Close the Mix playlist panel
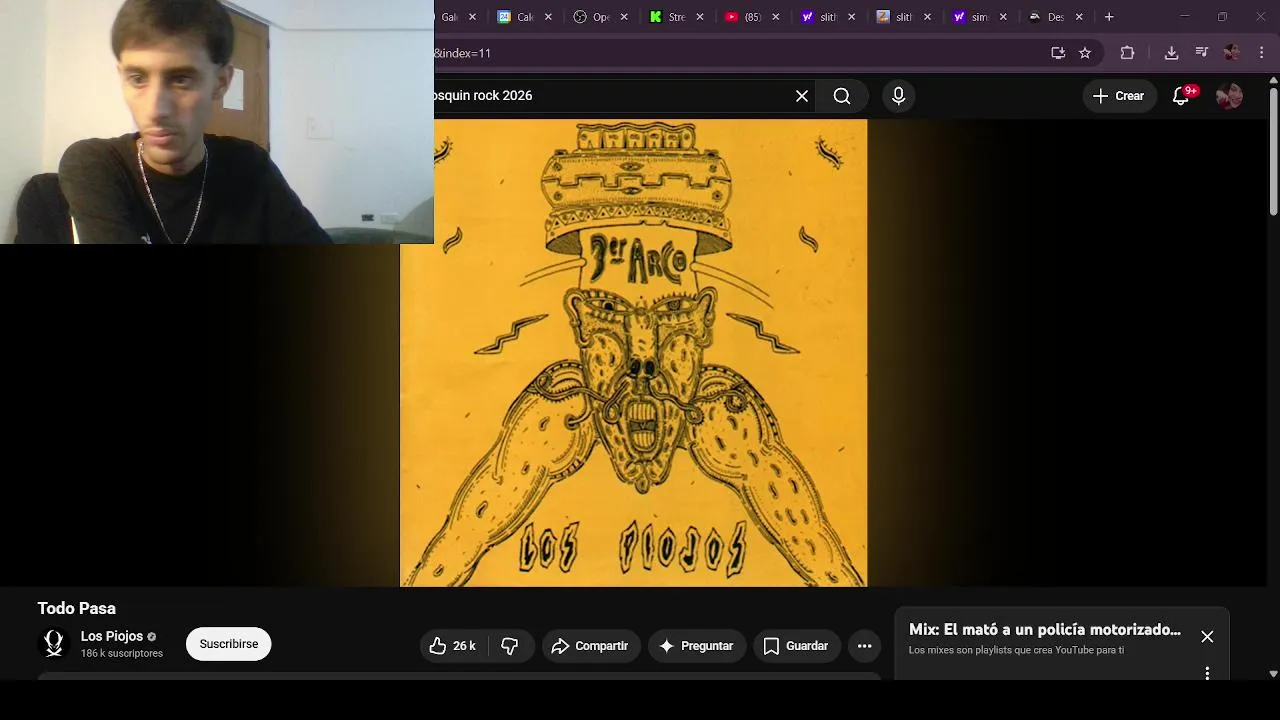 tap(1207, 637)
